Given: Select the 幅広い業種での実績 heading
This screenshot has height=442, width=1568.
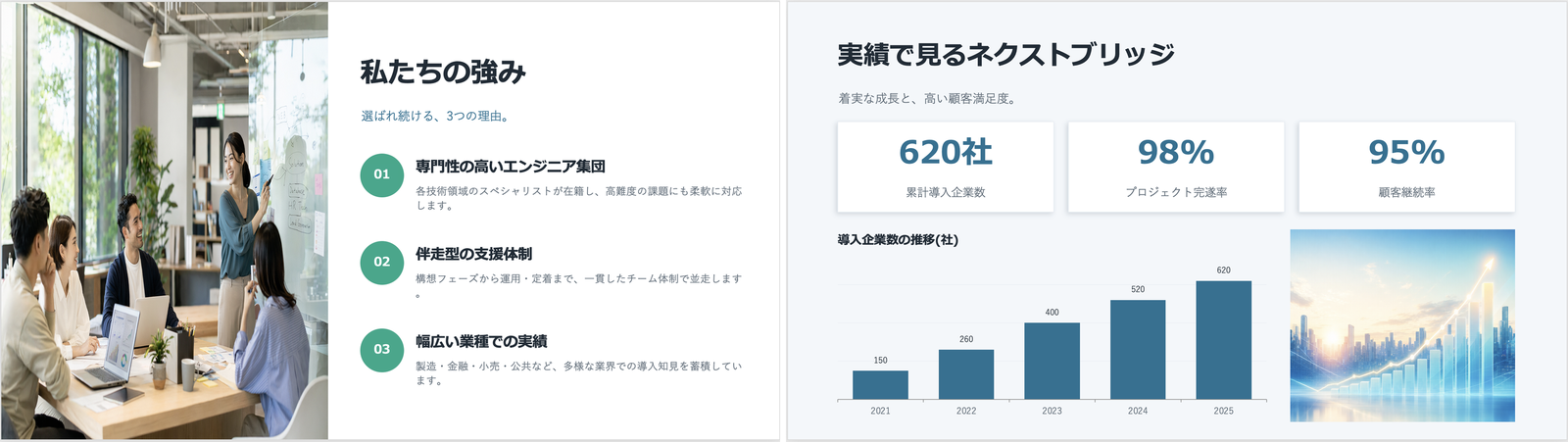Looking at the screenshot, I should 481,341.
